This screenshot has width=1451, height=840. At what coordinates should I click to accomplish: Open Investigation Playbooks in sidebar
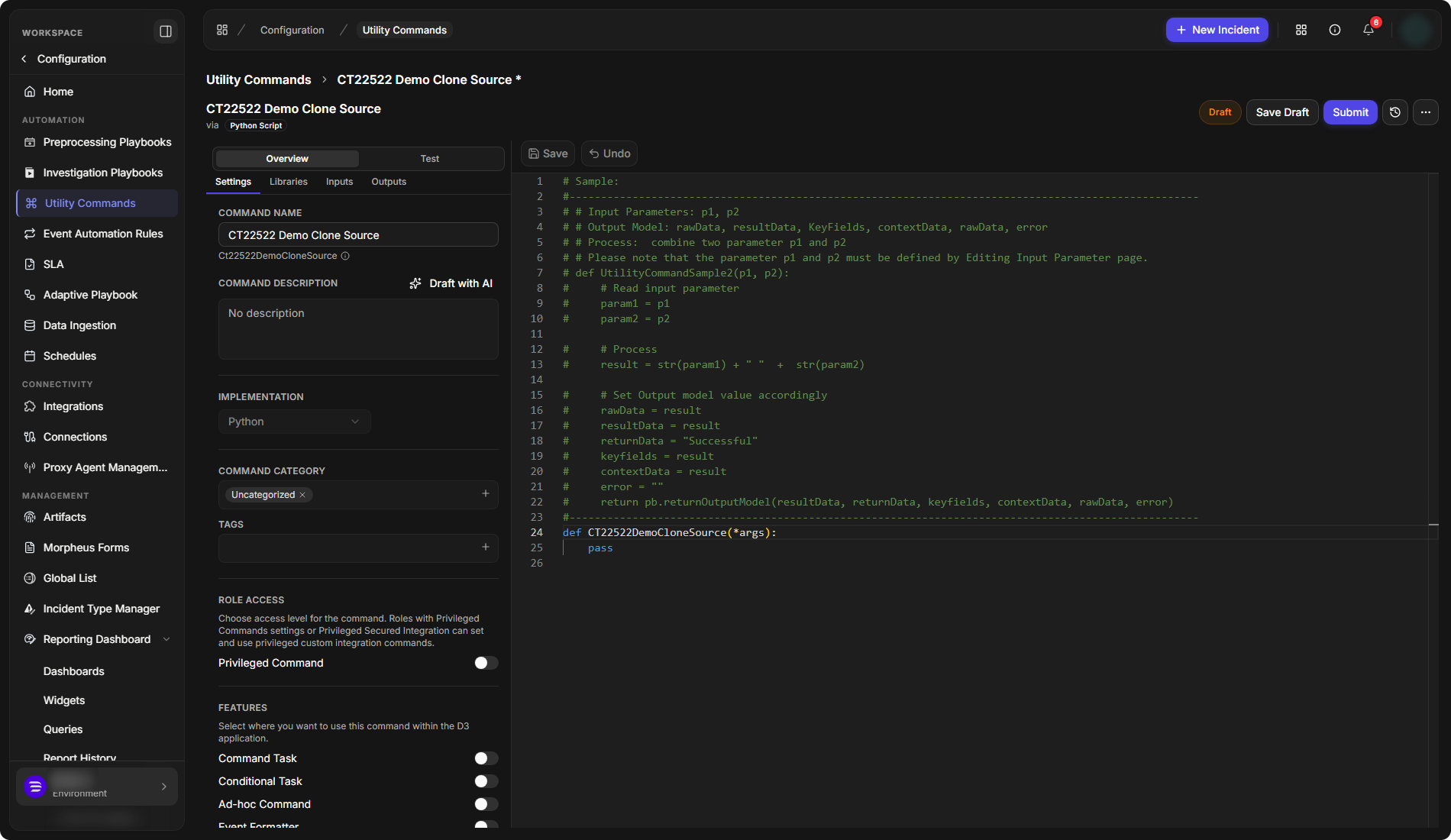click(97, 173)
